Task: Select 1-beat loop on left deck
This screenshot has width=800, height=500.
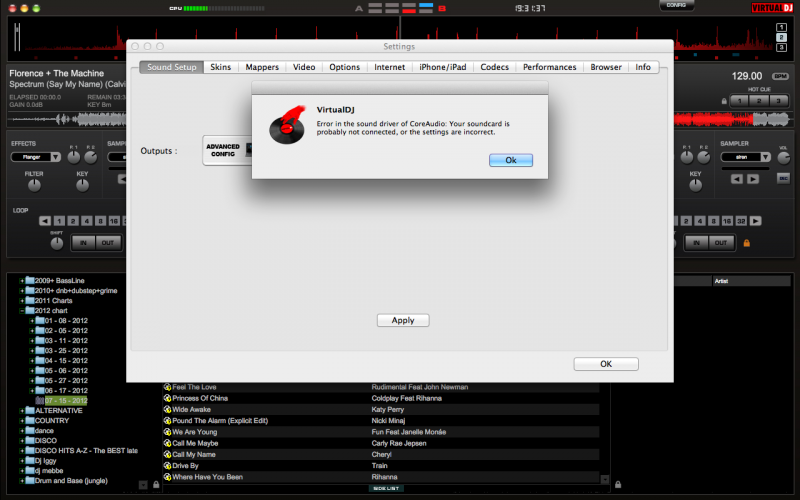Action: click(x=59, y=221)
